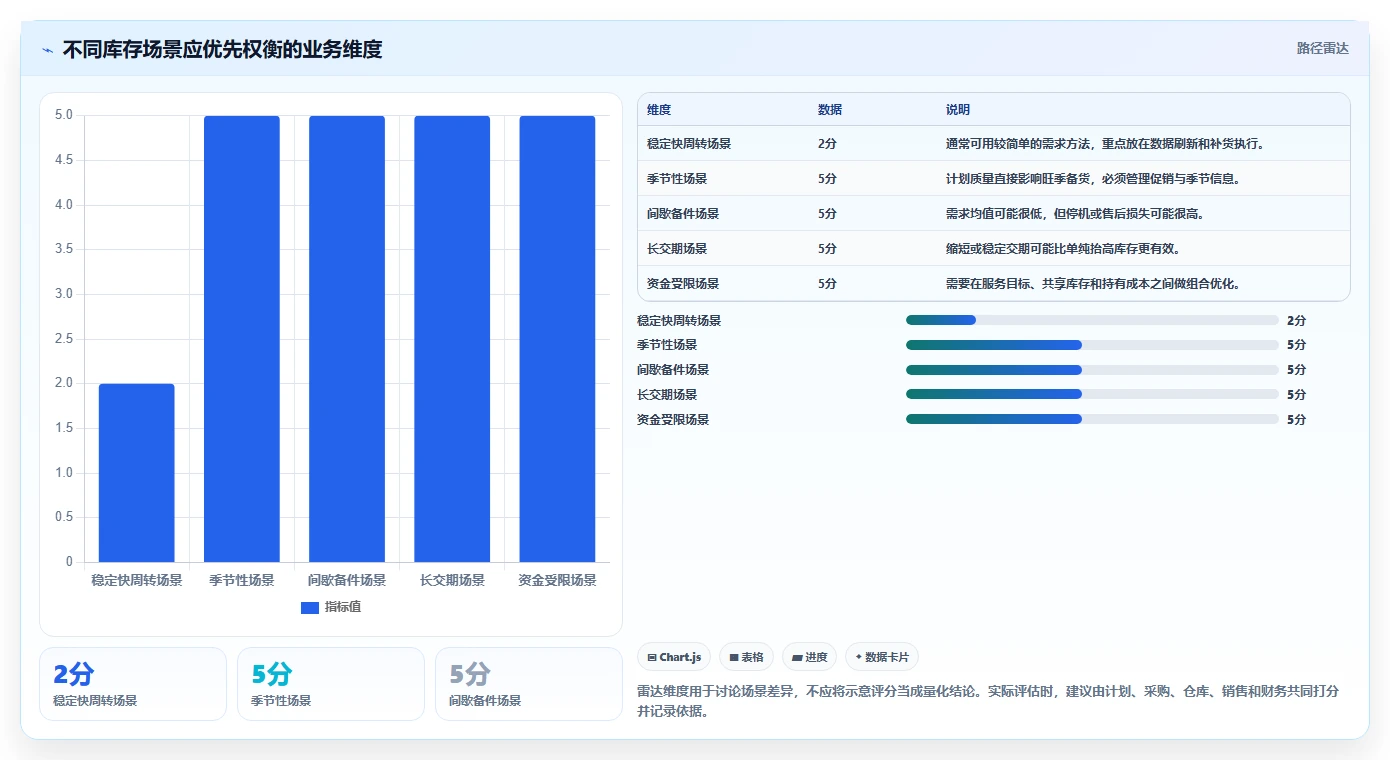Screen dimensions: 1390x760
Task: Click 5分 in the 长交期场景 table row
Action: (x=827, y=249)
